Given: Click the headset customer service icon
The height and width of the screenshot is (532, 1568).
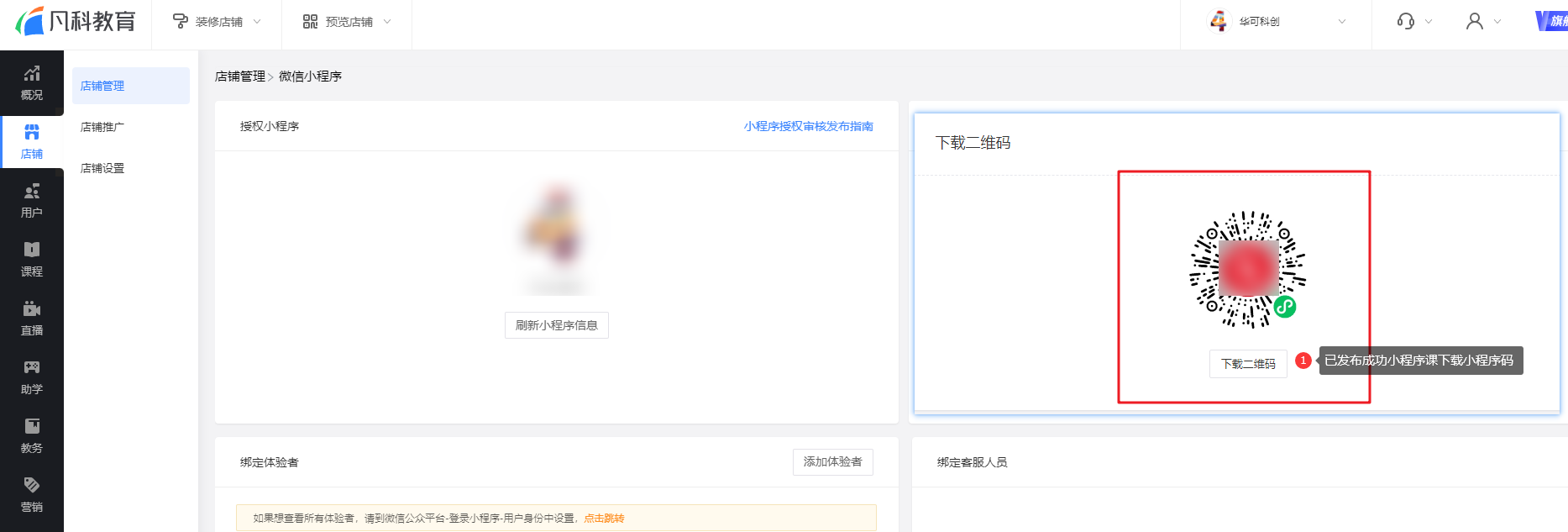Looking at the screenshot, I should click(1406, 21).
